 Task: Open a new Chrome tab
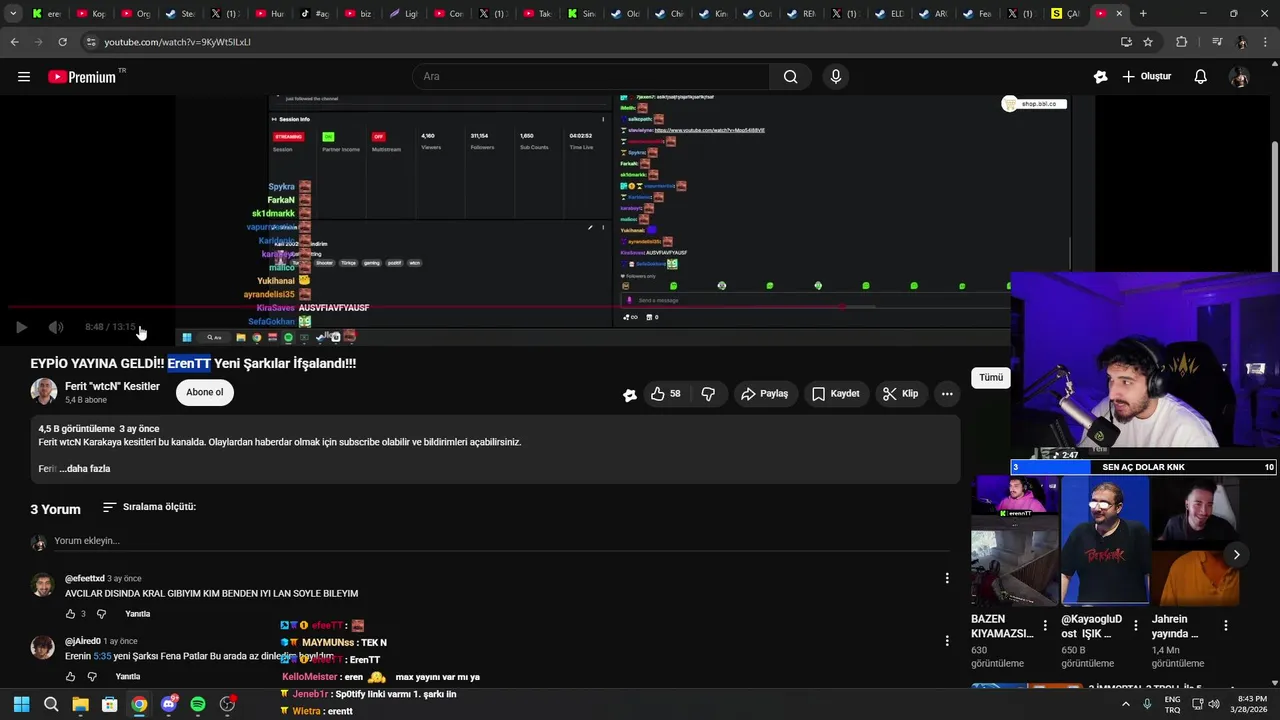(1143, 14)
